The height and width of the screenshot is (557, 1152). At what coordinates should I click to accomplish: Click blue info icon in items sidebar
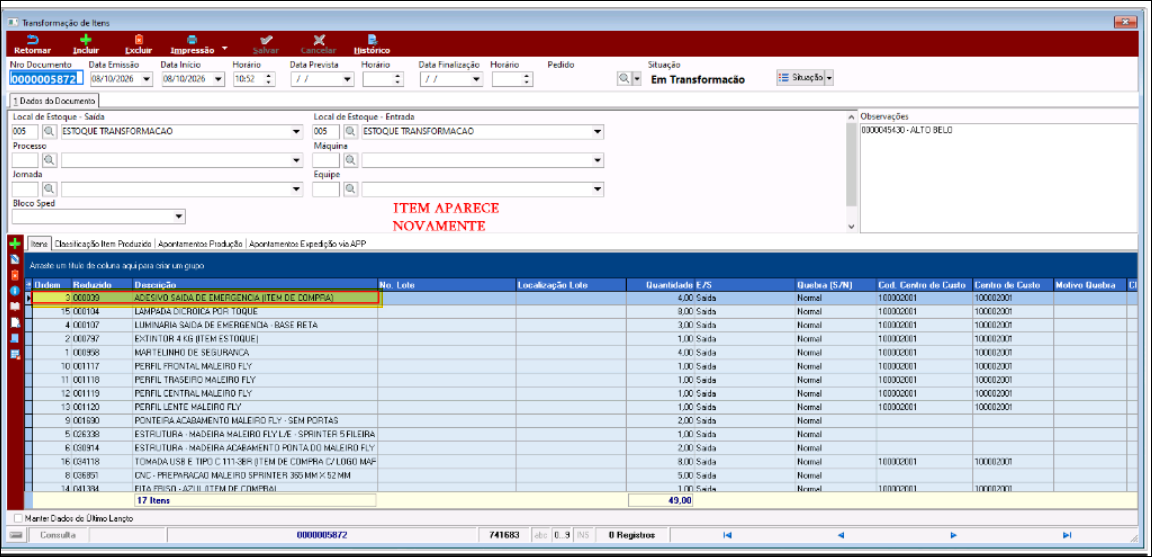tap(15, 291)
